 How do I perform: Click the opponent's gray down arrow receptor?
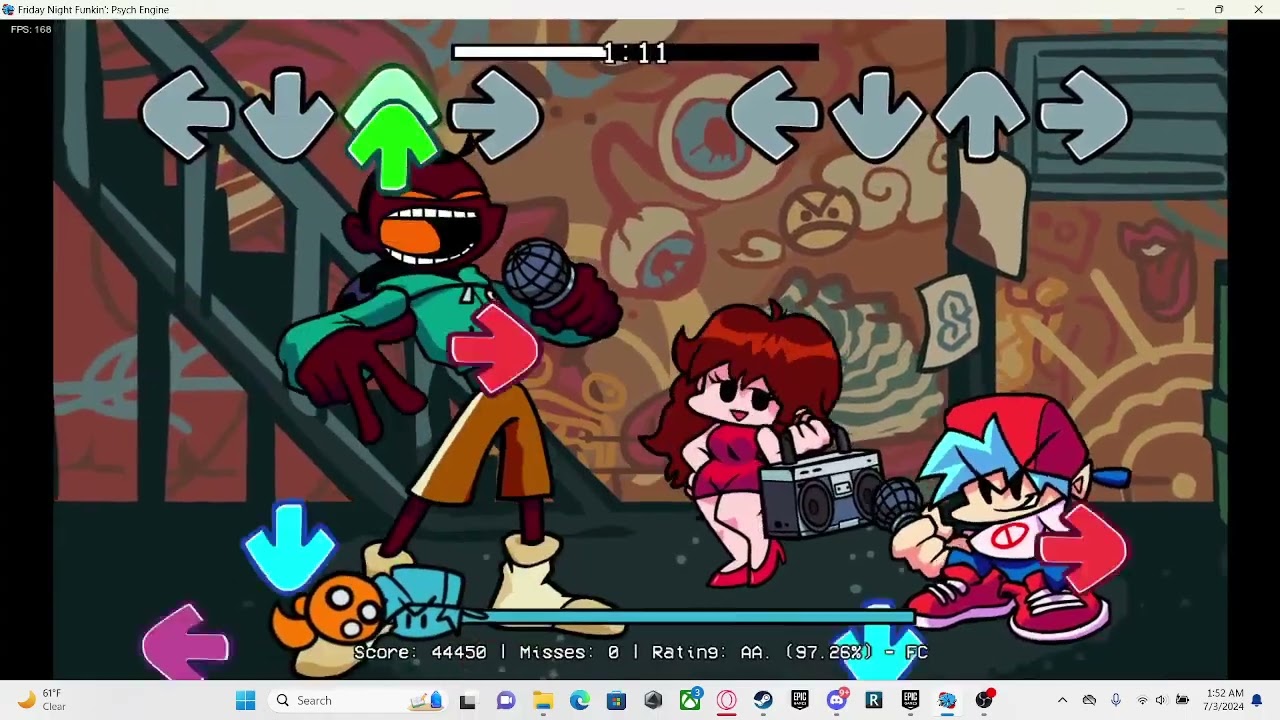tap(288, 116)
